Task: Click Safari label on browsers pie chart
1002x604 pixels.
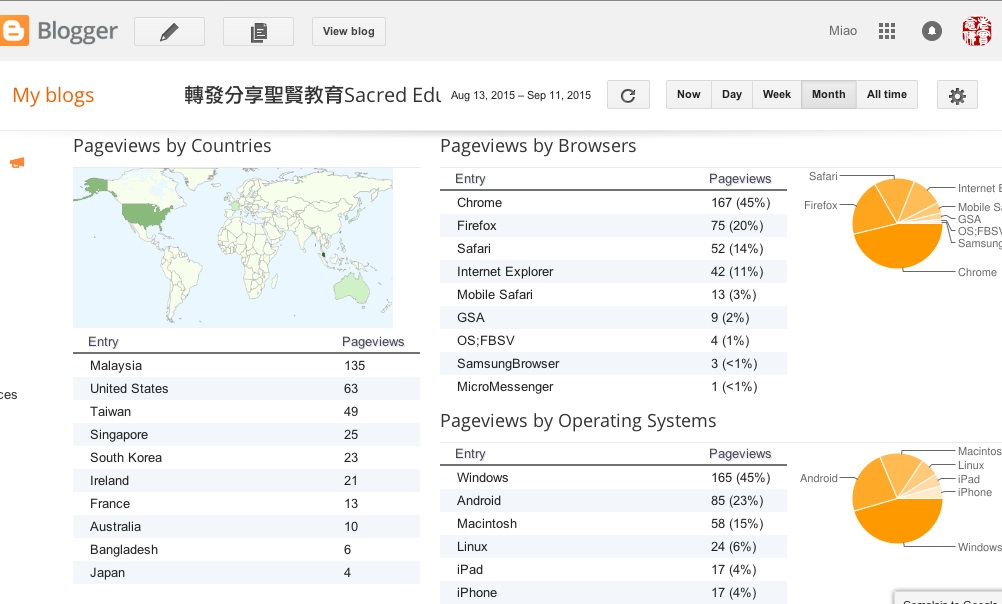Action: click(x=823, y=176)
